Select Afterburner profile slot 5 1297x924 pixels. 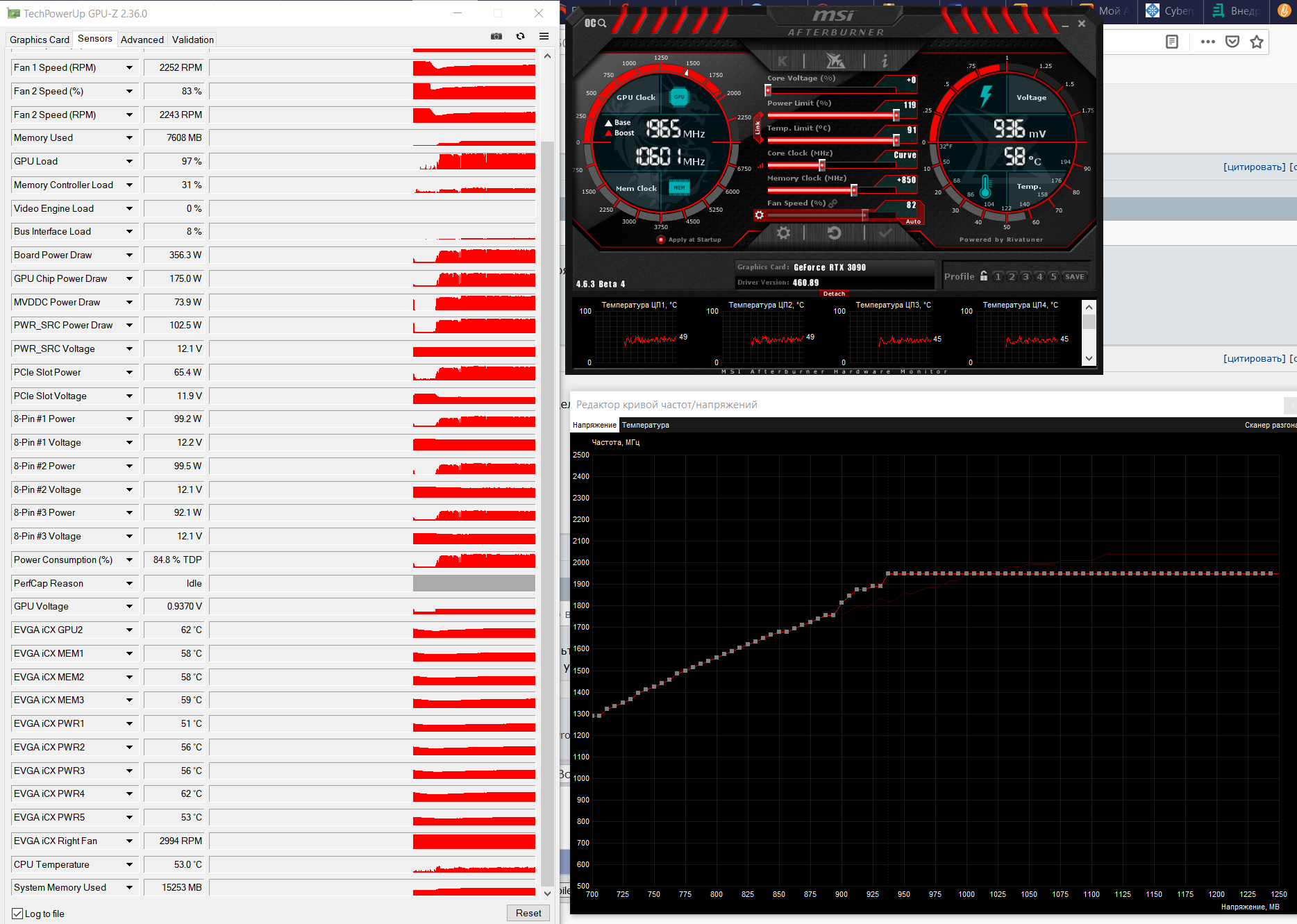point(1054,276)
